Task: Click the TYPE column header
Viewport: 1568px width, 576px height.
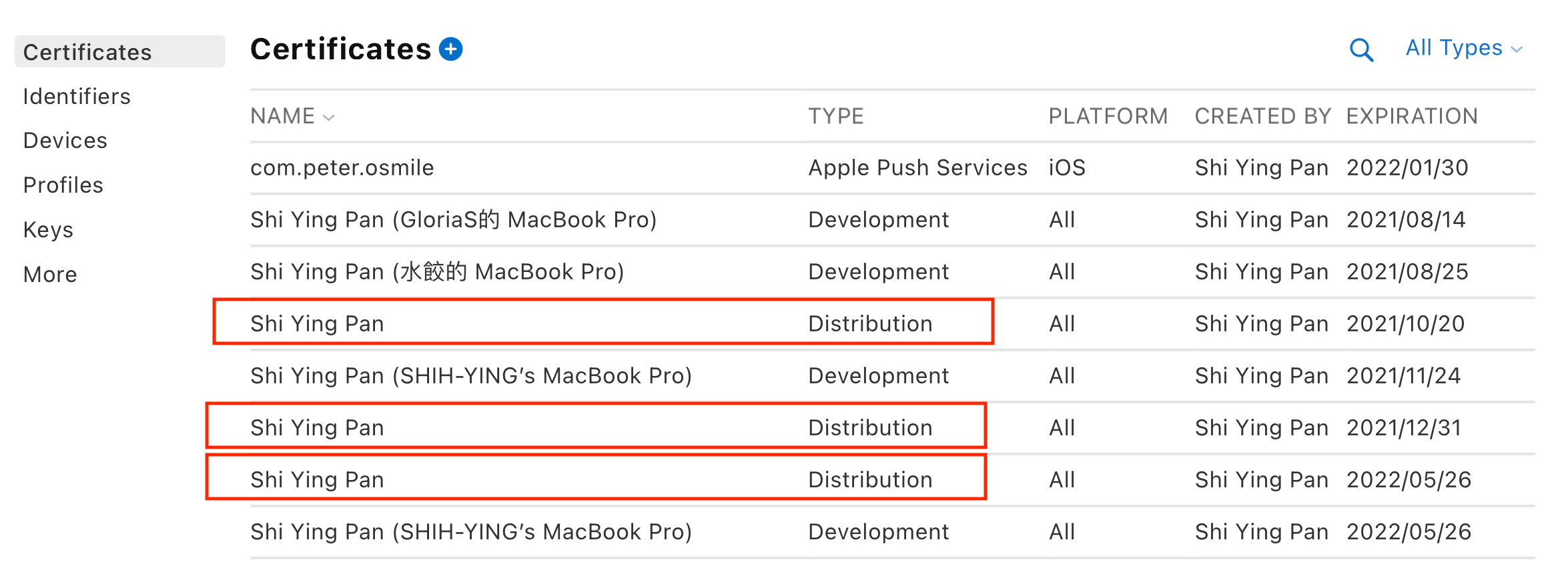Action: click(836, 117)
